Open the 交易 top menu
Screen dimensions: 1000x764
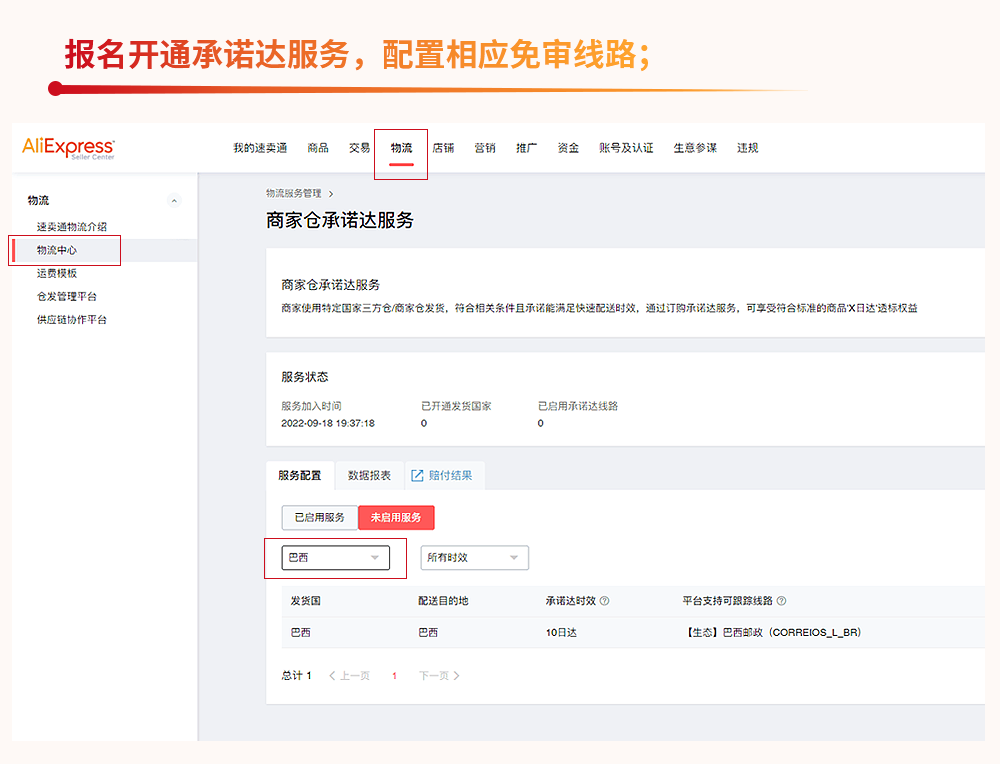click(x=359, y=148)
